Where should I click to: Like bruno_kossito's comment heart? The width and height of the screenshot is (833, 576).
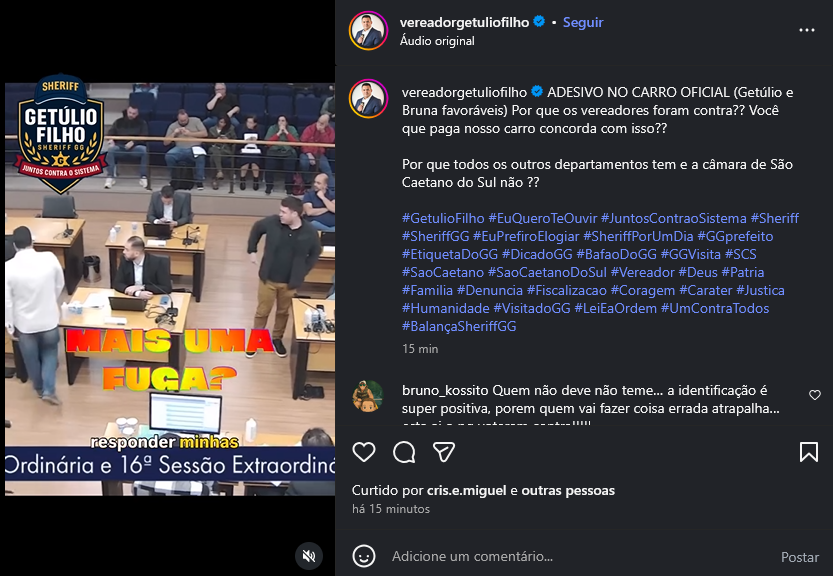tap(814, 395)
